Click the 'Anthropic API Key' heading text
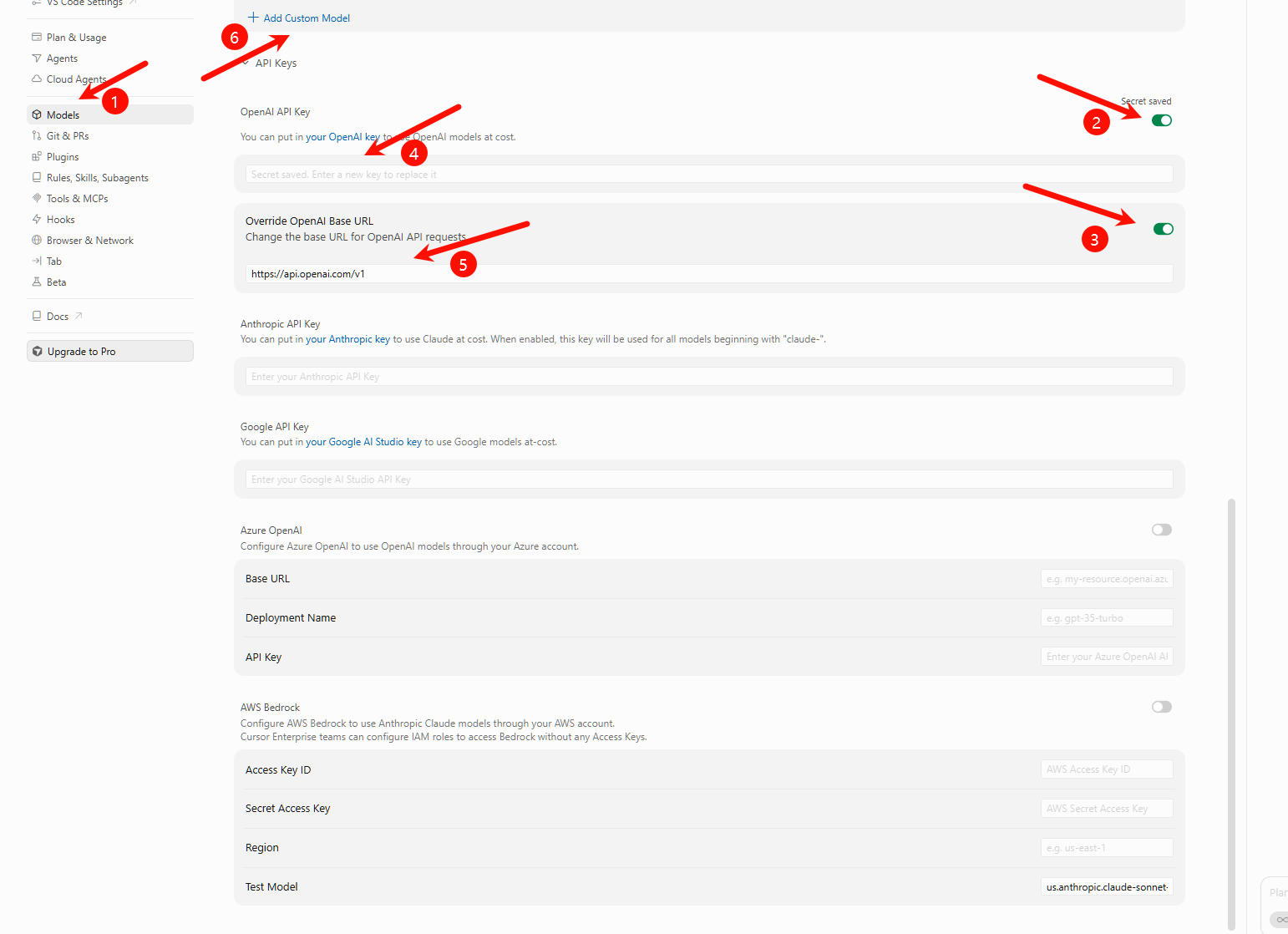The width and height of the screenshot is (1288, 934). [280, 324]
